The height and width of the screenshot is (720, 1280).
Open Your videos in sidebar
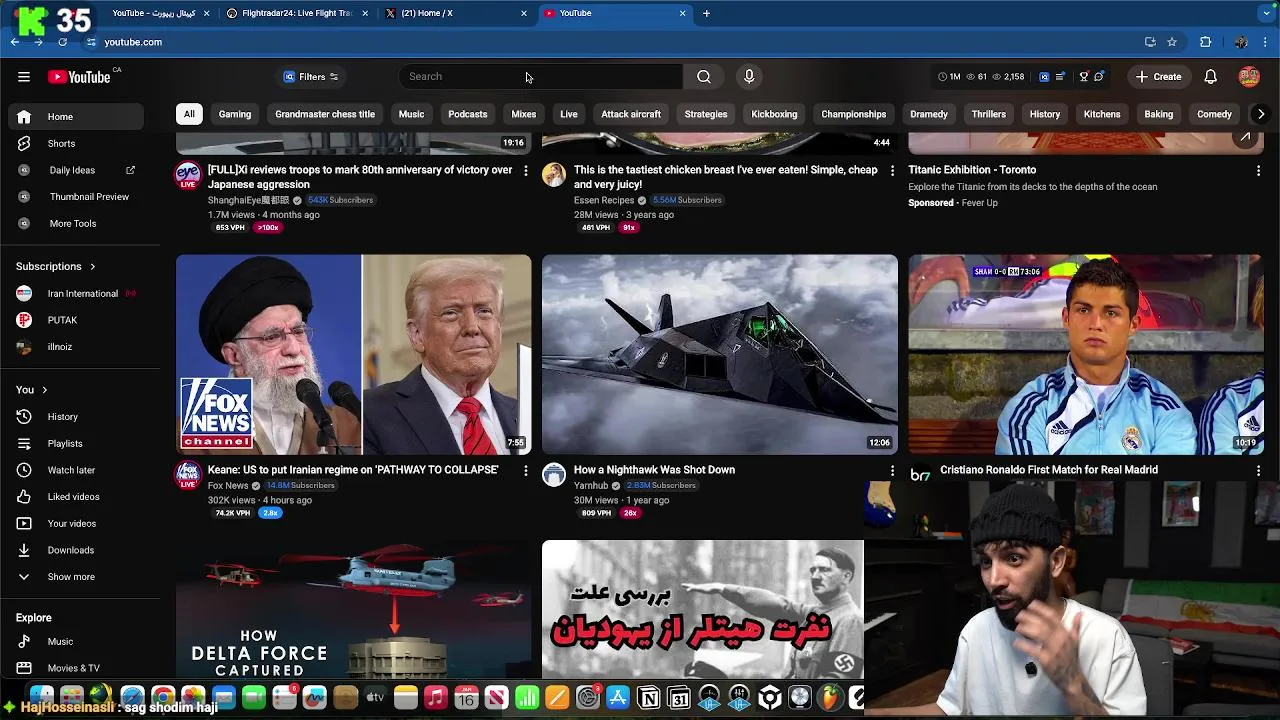(x=72, y=523)
